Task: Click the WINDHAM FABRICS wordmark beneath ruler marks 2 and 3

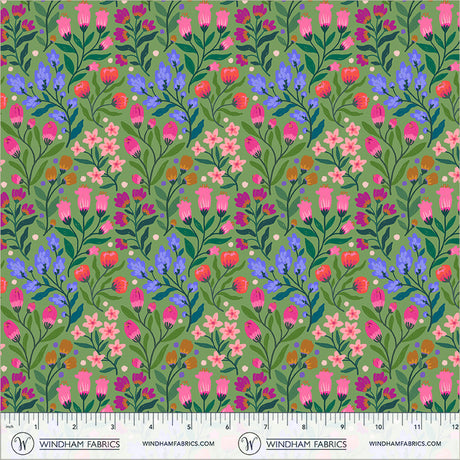Action: [x=80, y=444]
